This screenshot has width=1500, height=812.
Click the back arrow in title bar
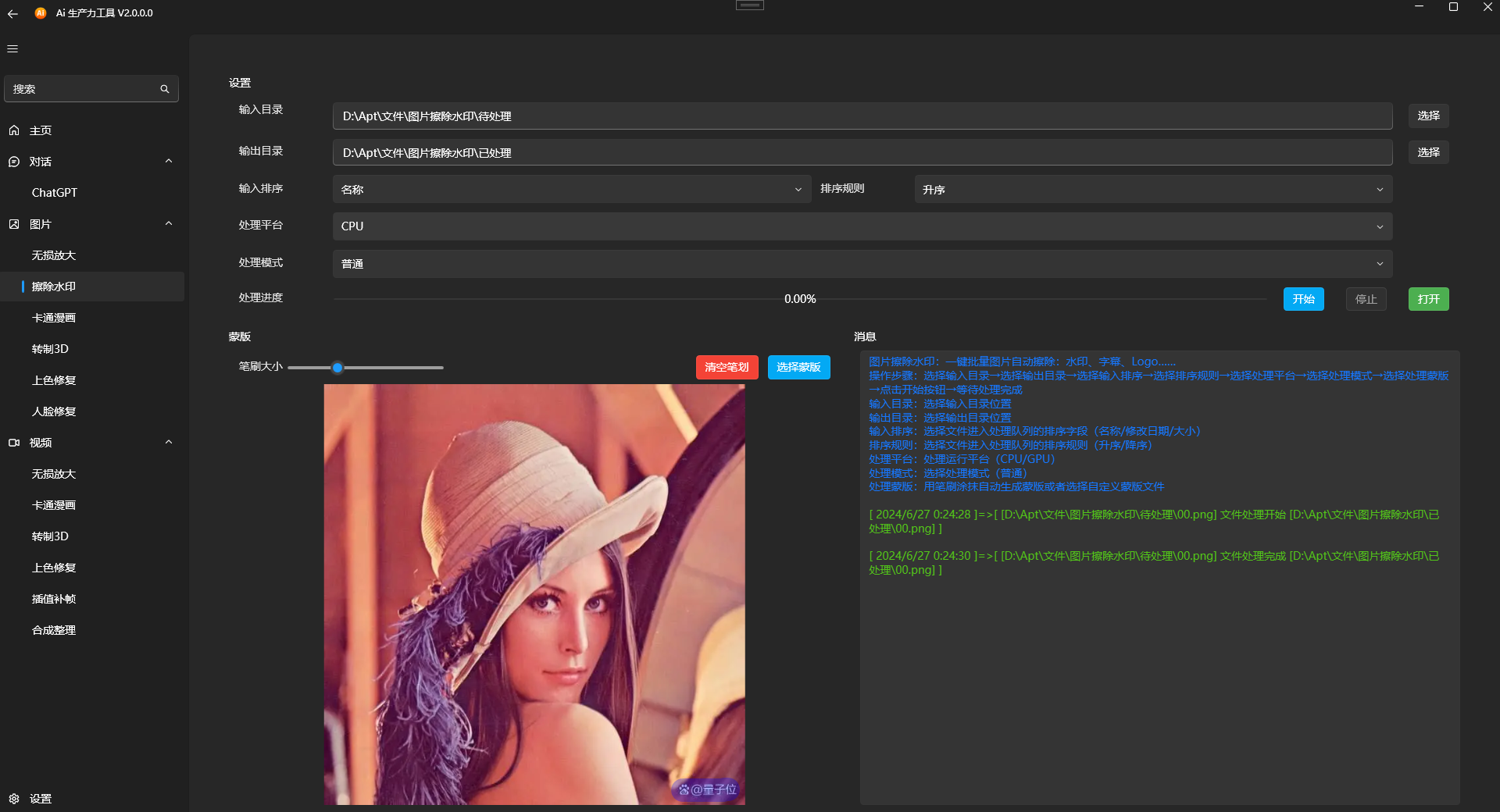click(x=12, y=13)
